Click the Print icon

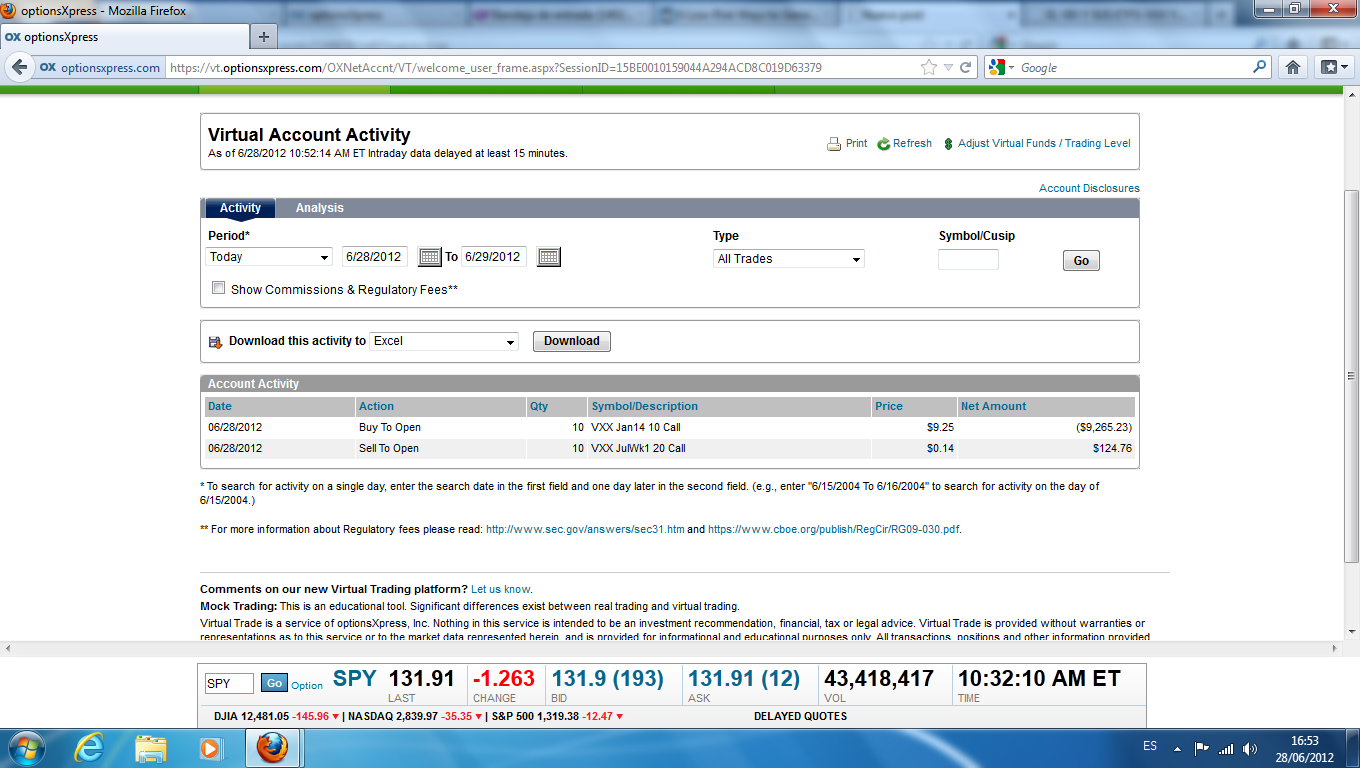(834, 144)
